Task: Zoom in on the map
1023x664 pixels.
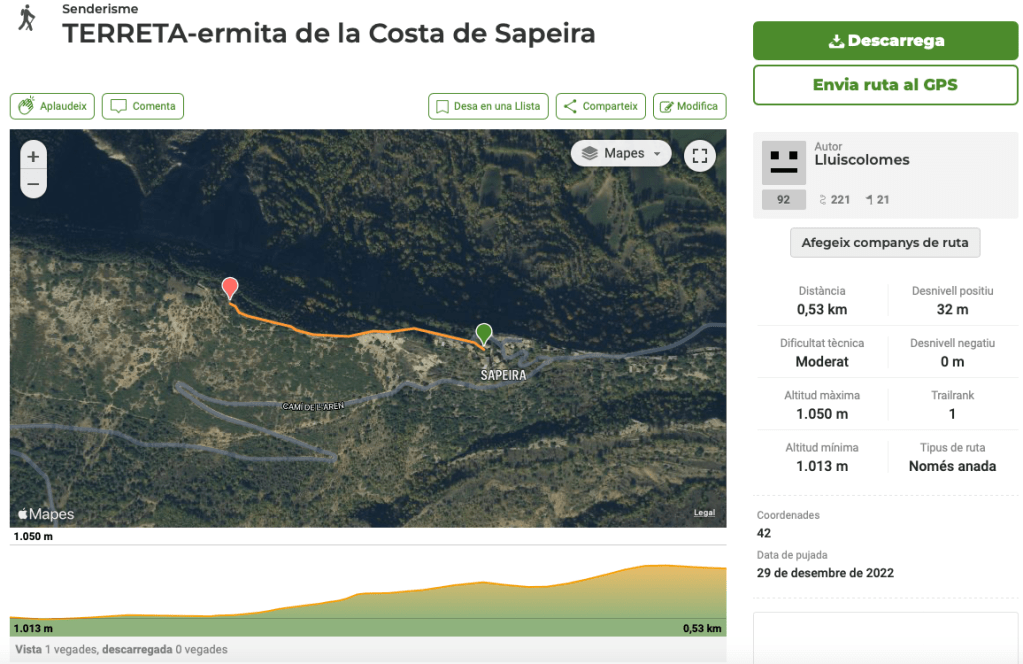Action: [x=33, y=157]
